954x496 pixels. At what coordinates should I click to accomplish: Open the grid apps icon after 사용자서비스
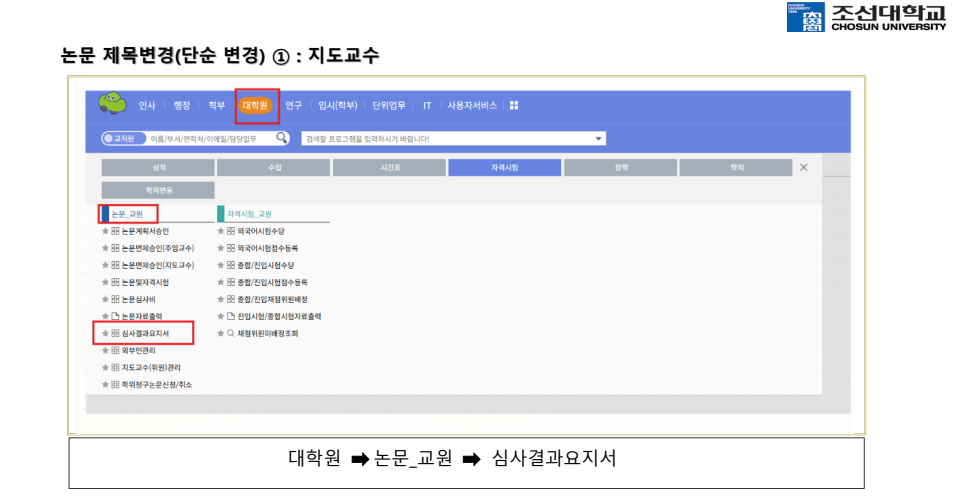pyautogui.click(x=514, y=105)
